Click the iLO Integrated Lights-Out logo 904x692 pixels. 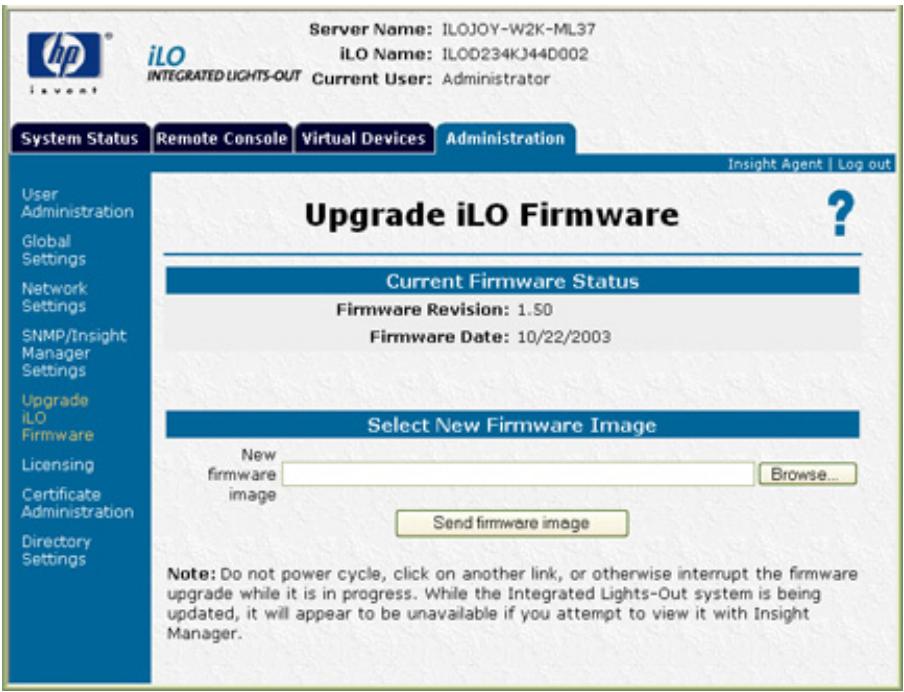pos(223,64)
